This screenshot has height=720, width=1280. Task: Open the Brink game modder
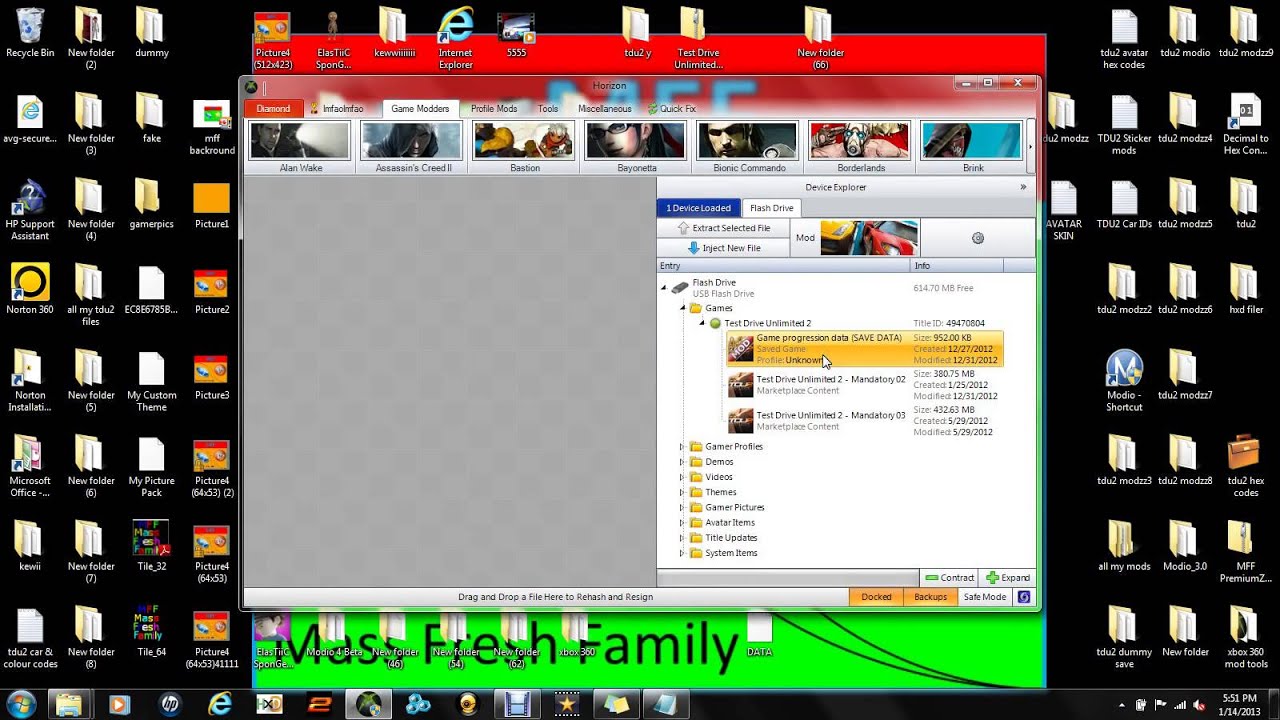973,147
